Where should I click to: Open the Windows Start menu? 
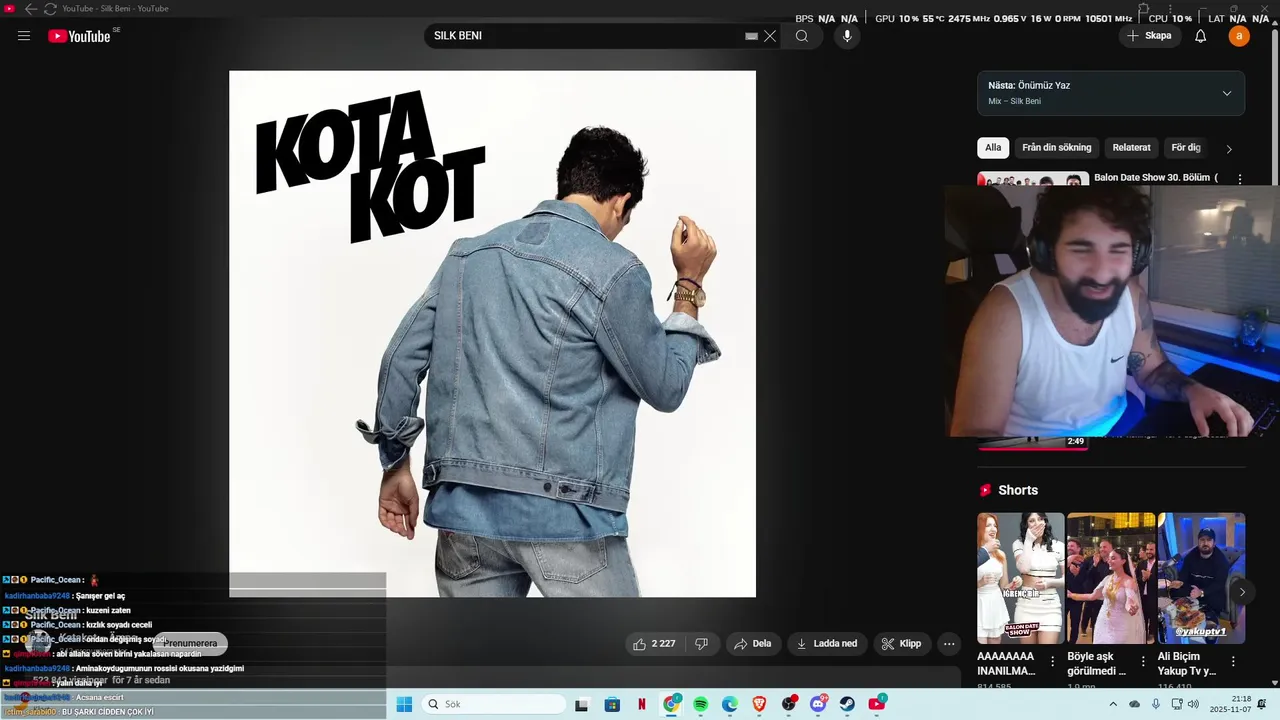404,704
